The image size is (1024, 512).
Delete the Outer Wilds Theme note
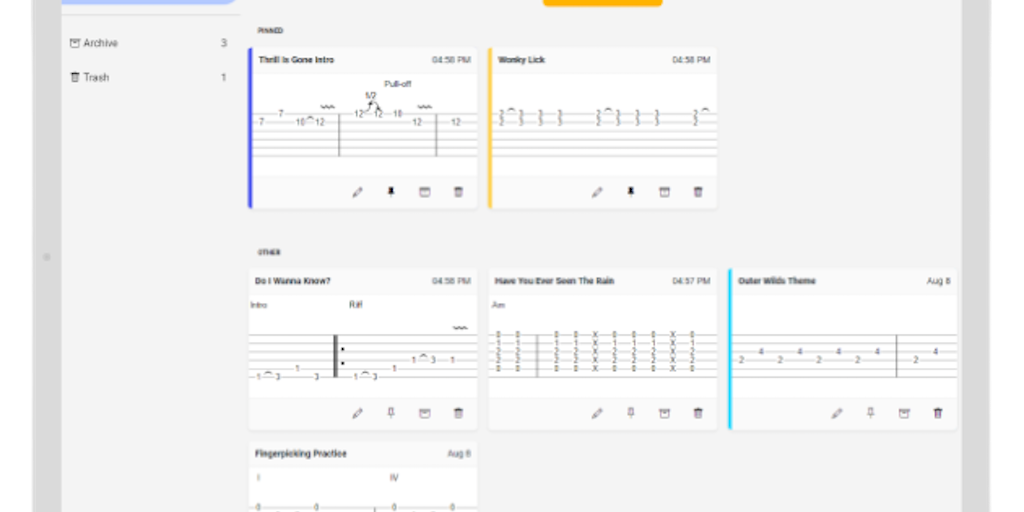[x=938, y=413]
